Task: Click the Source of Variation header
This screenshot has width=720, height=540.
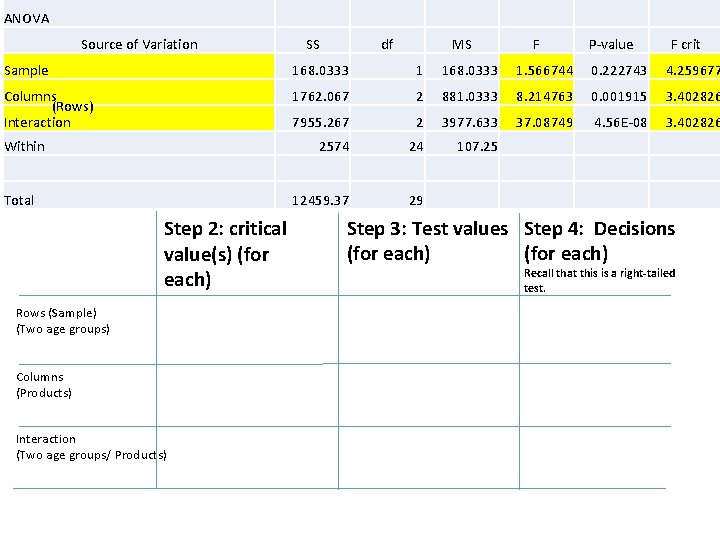Action: (139, 45)
